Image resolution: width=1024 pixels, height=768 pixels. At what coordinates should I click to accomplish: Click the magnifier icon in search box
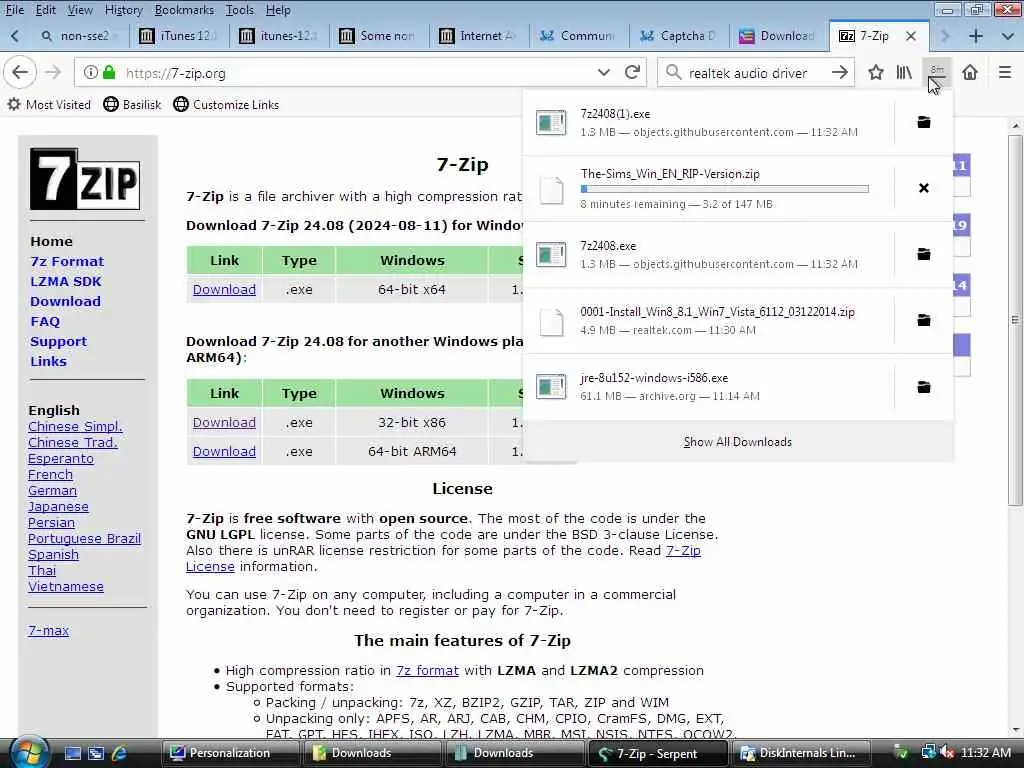(673, 72)
